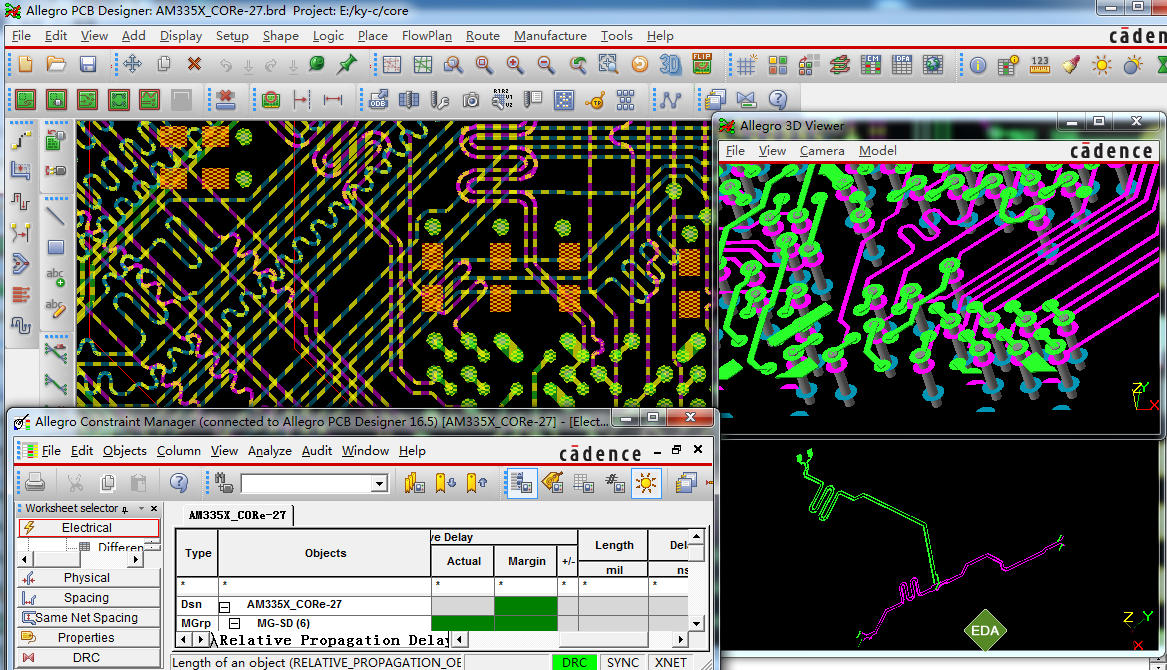Open Constraint Manager via the CM icon
The height and width of the screenshot is (670, 1167).
pyautogui.click(x=871, y=65)
